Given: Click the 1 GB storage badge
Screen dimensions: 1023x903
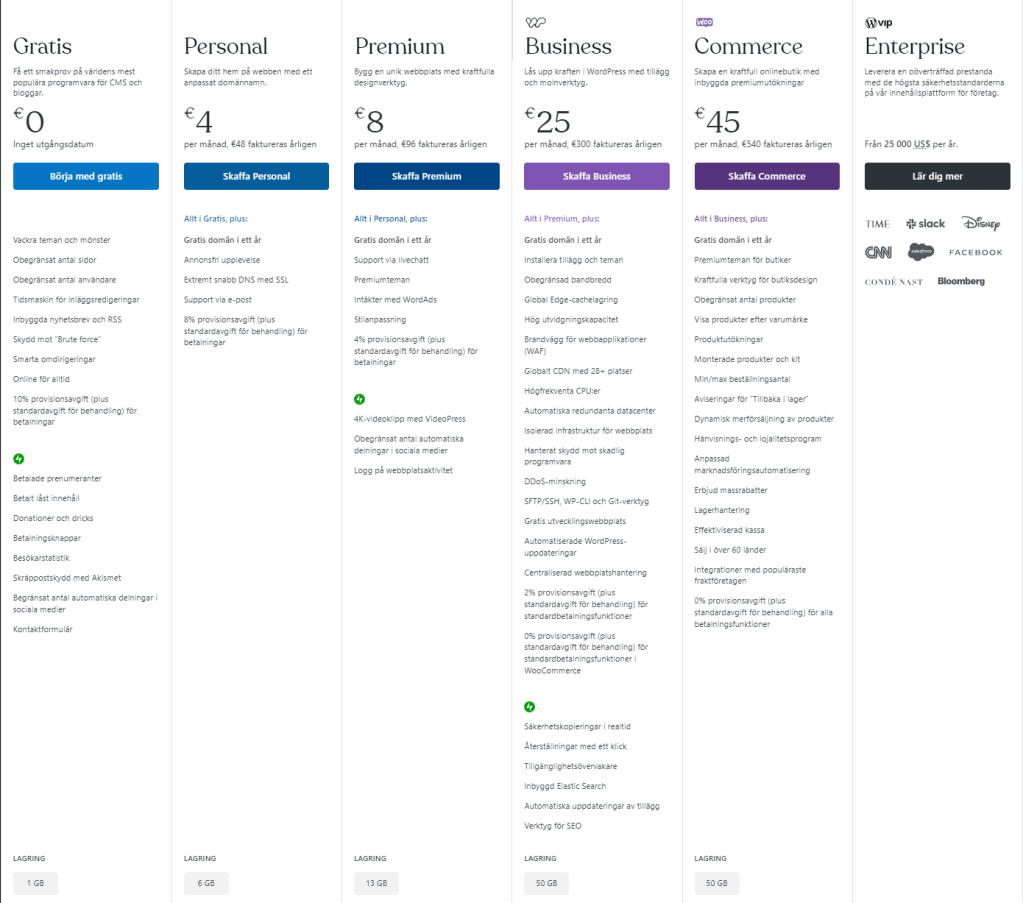Looking at the screenshot, I should [35, 883].
